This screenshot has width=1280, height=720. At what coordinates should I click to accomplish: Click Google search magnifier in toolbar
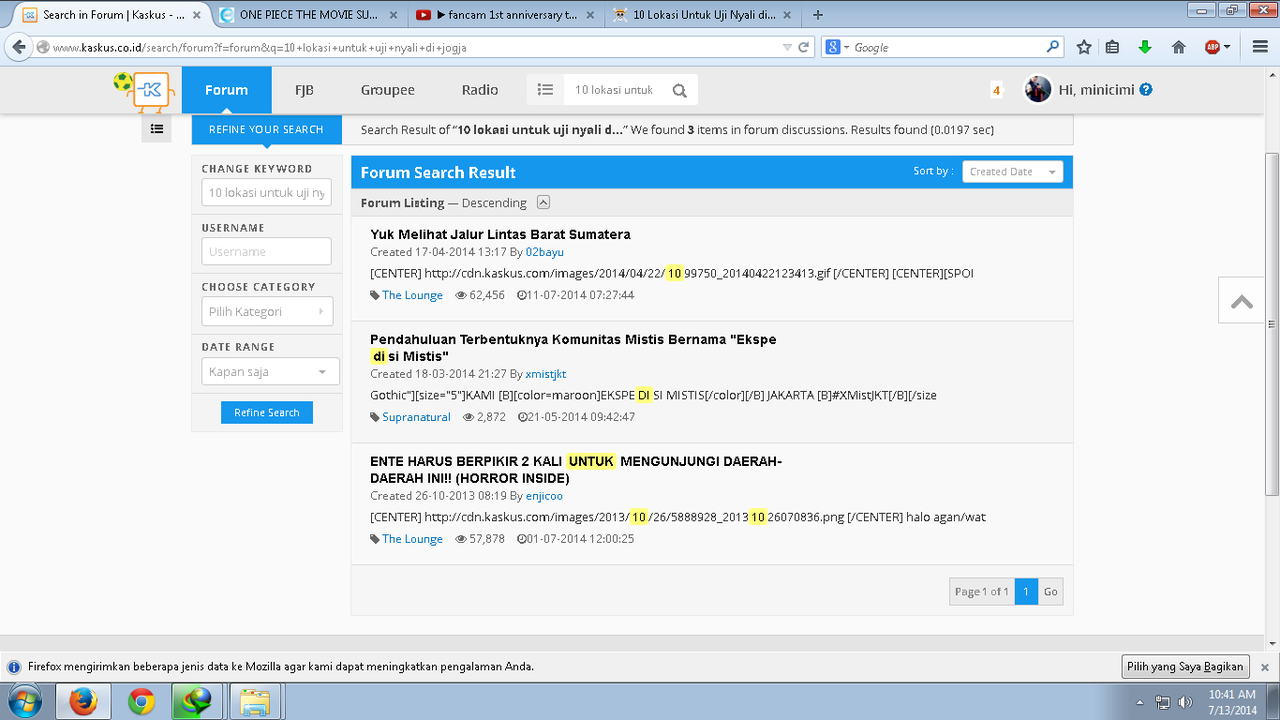[1053, 46]
